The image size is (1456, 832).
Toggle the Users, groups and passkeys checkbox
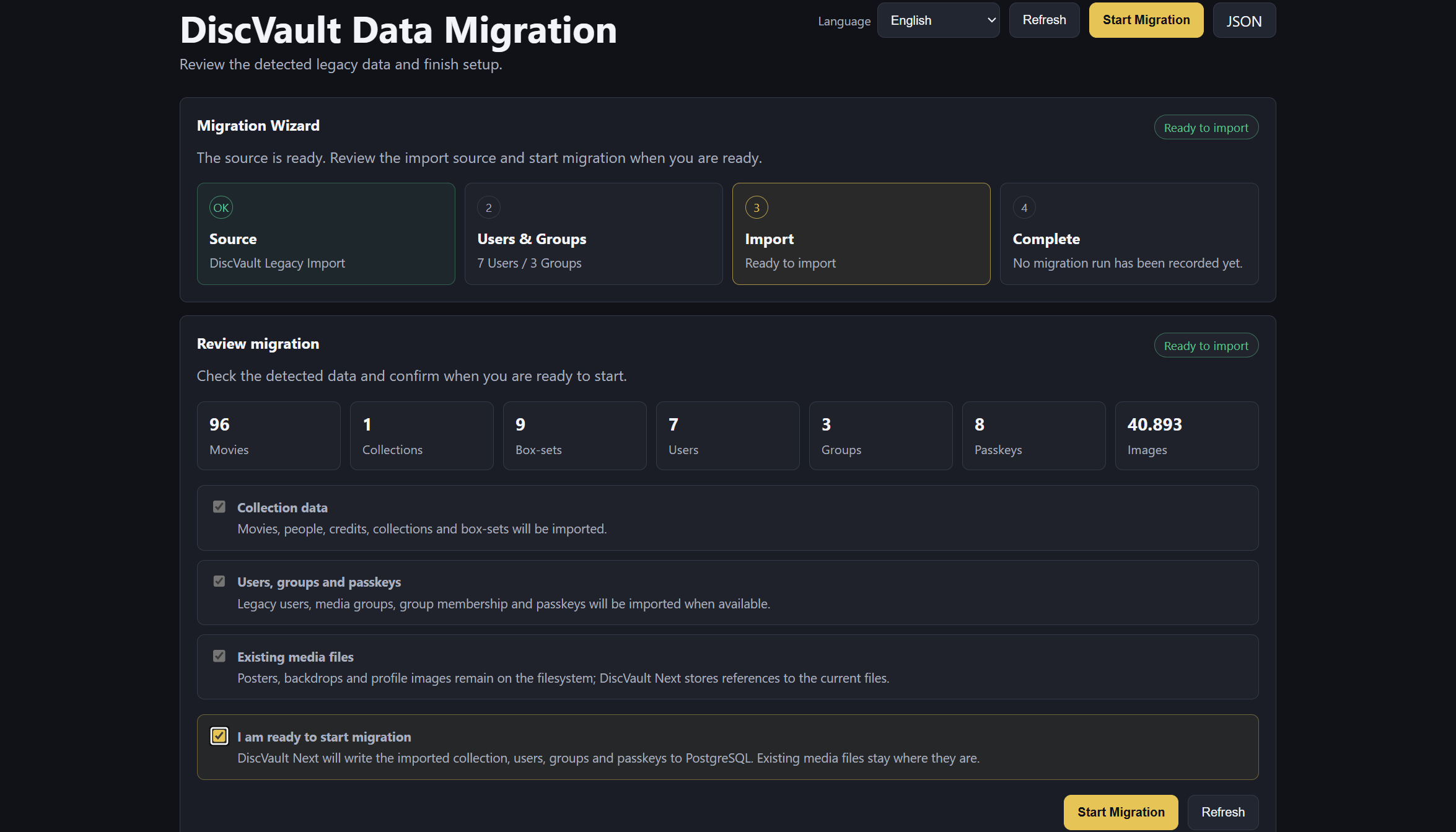point(219,581)
